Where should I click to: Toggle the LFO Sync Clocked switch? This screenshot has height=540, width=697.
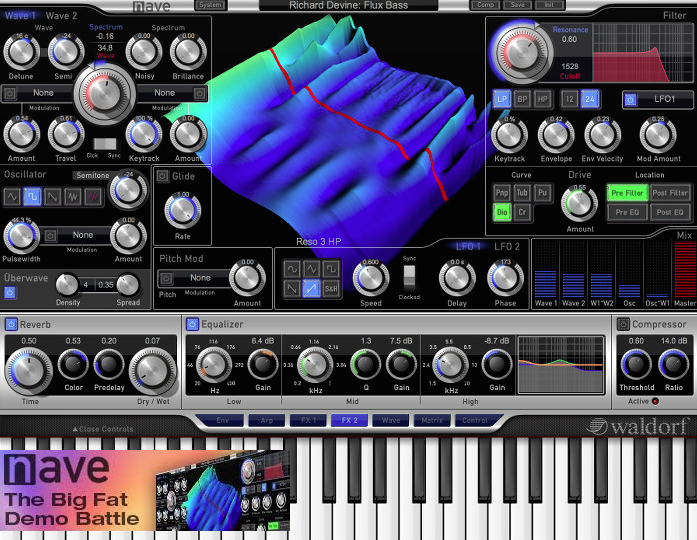pyautogui.click(x=409, y=277)
